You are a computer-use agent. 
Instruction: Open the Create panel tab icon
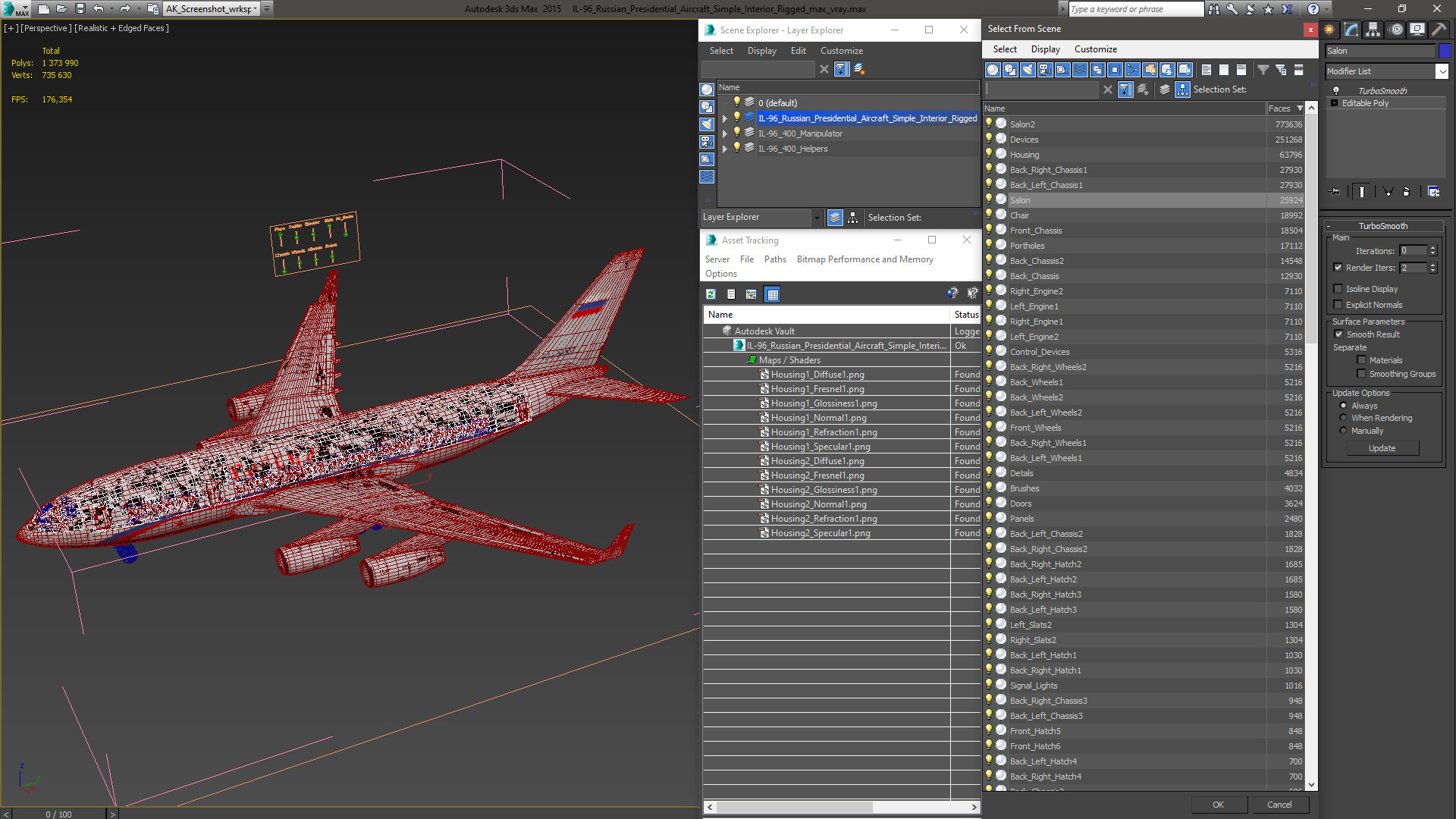[1329, 30]
